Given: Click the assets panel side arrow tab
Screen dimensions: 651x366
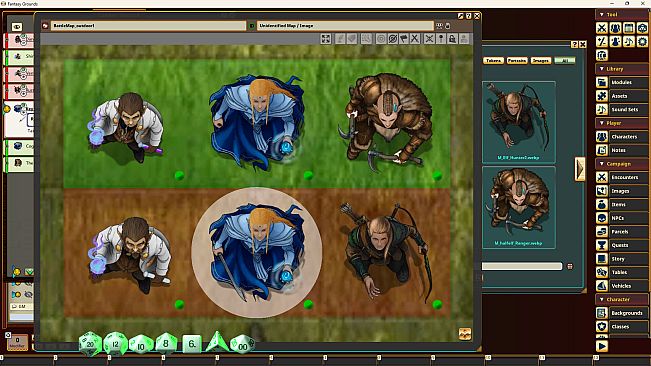Looking at the screenshot, I should coord(580,169).
